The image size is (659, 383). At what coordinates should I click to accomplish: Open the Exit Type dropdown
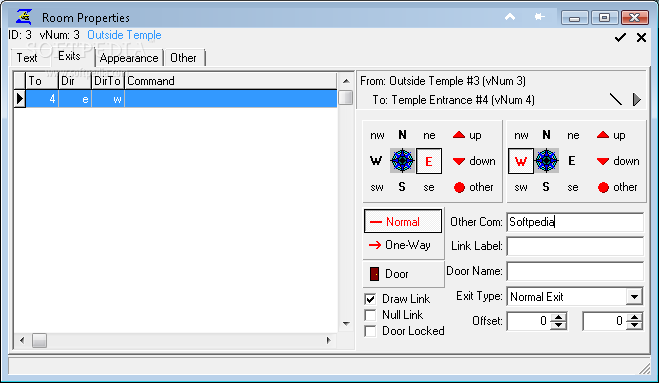(x=634, y=297)
